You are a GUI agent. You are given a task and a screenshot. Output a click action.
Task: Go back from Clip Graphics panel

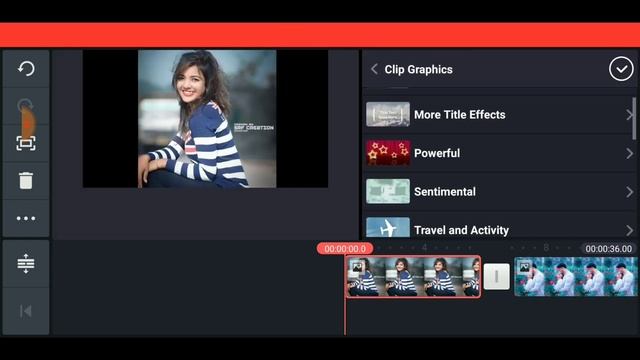374,69
